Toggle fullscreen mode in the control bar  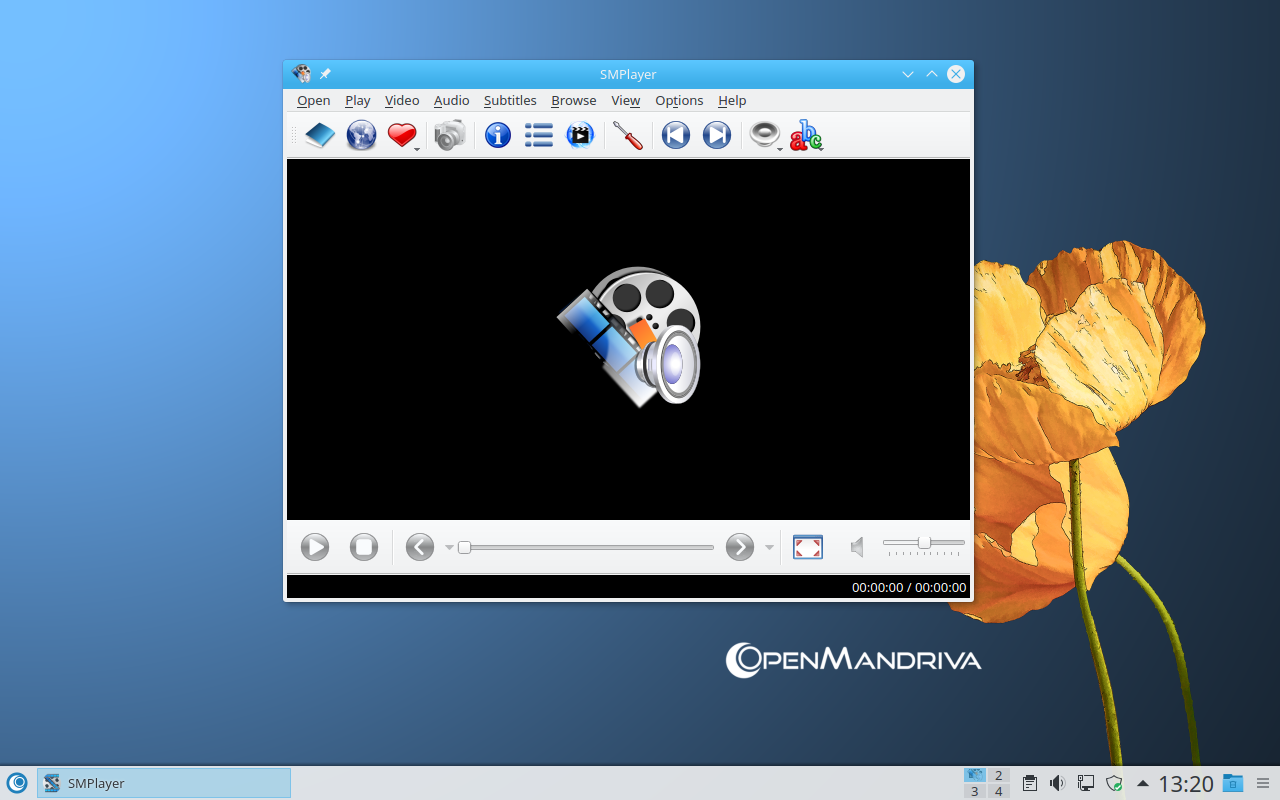click(807, 547)
